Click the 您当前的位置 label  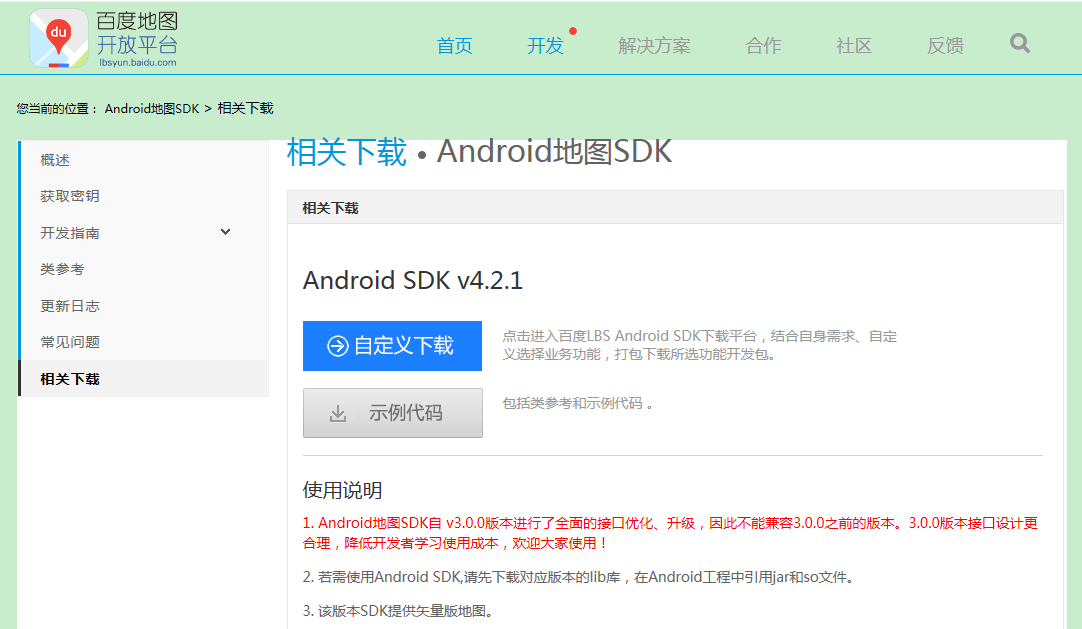[57, 108]
